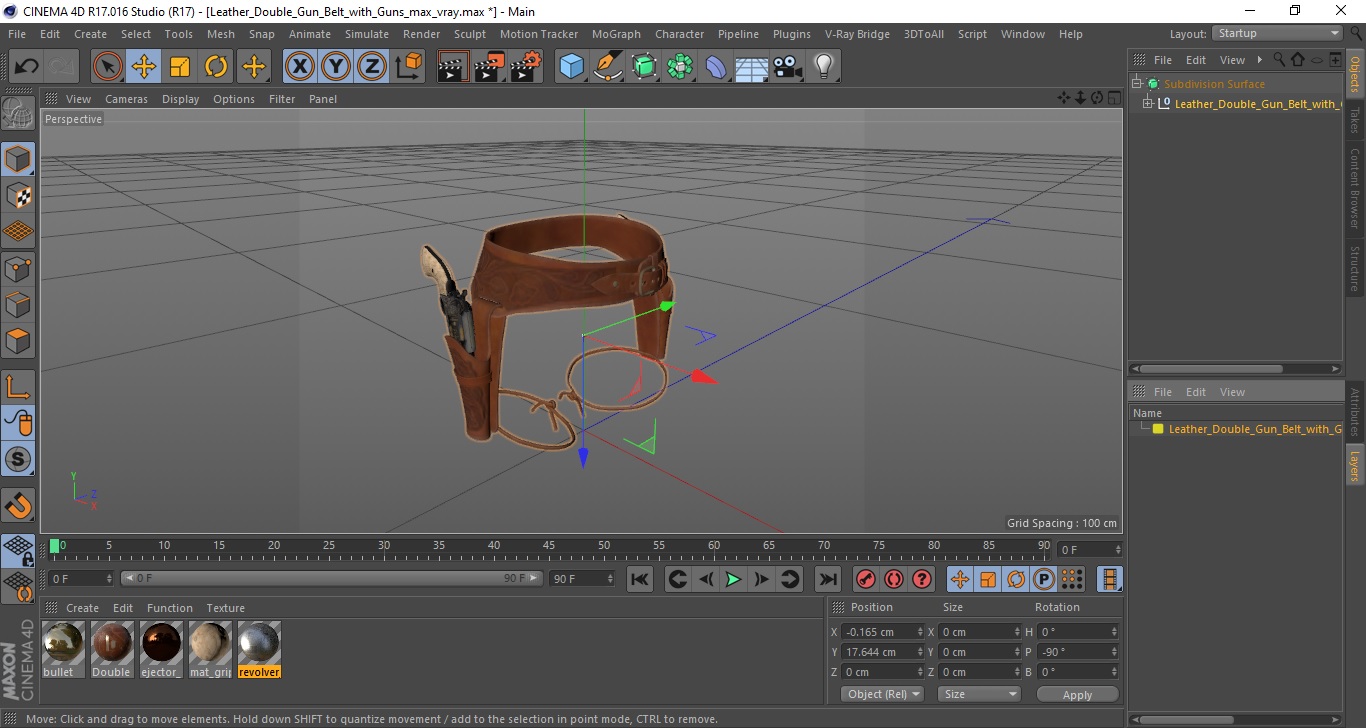Select the Polygons mode icon
The width and height of the screenshot is (1366, 728).
pyautogui.click(x=18, y=340)
